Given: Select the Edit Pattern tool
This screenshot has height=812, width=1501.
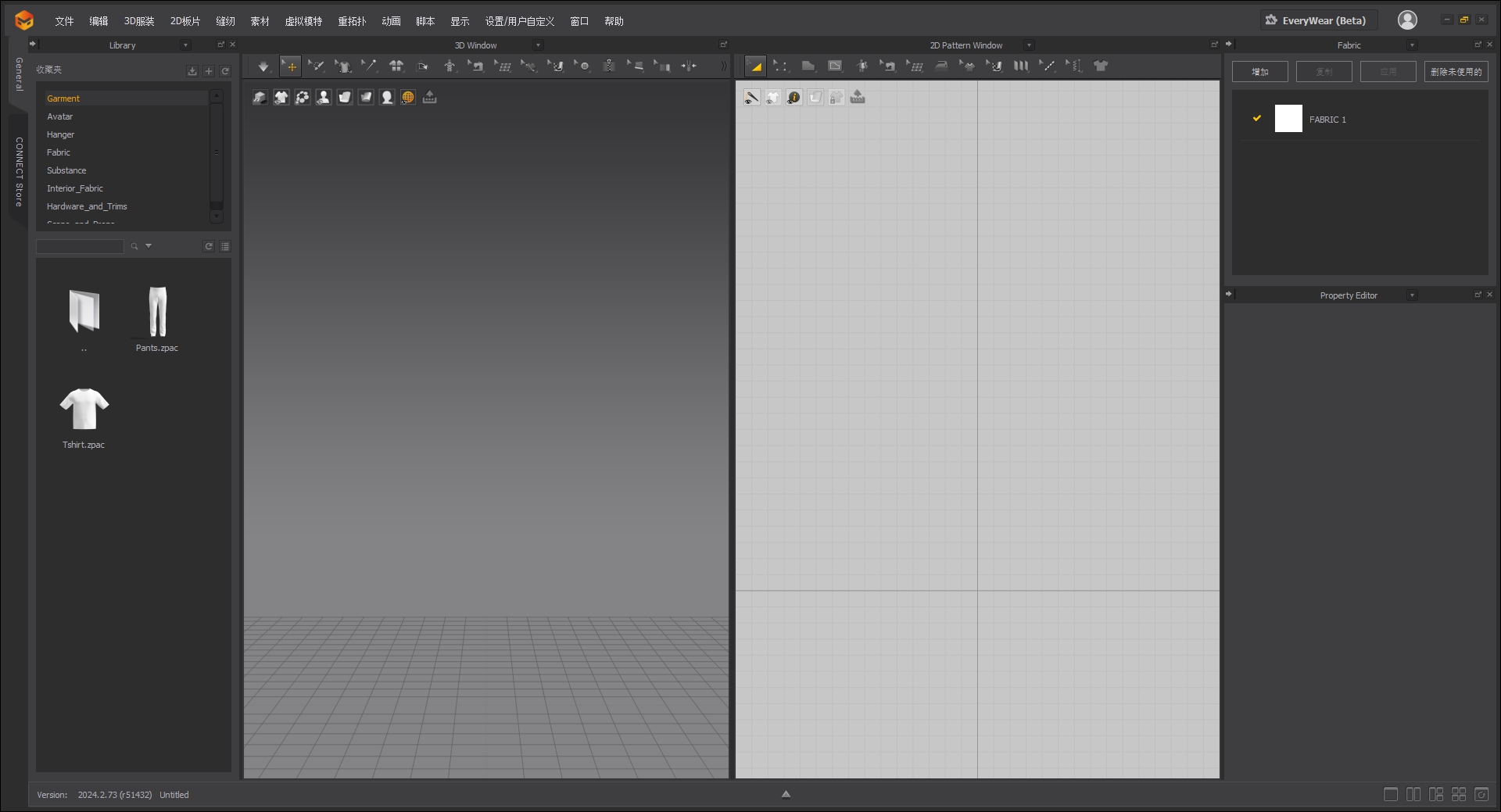Looking at the screenshot, I should click(782, 66).
